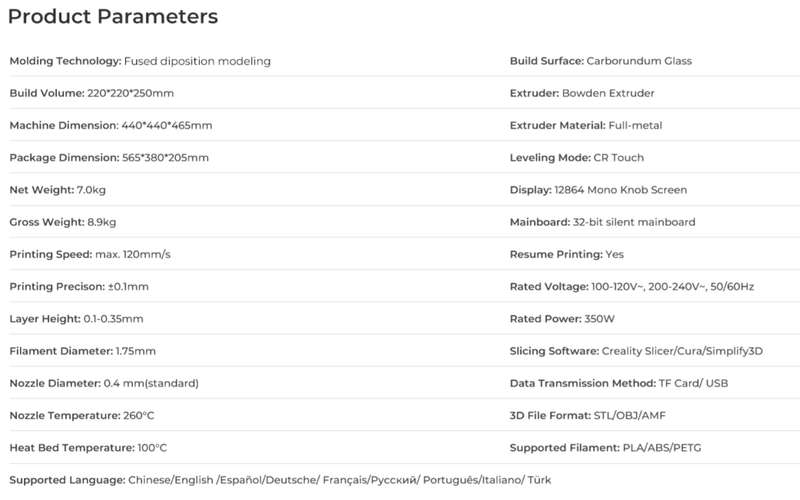Click the Build Volume 220*220*250mm entry
800x500 pixels.
coord(92,93)
